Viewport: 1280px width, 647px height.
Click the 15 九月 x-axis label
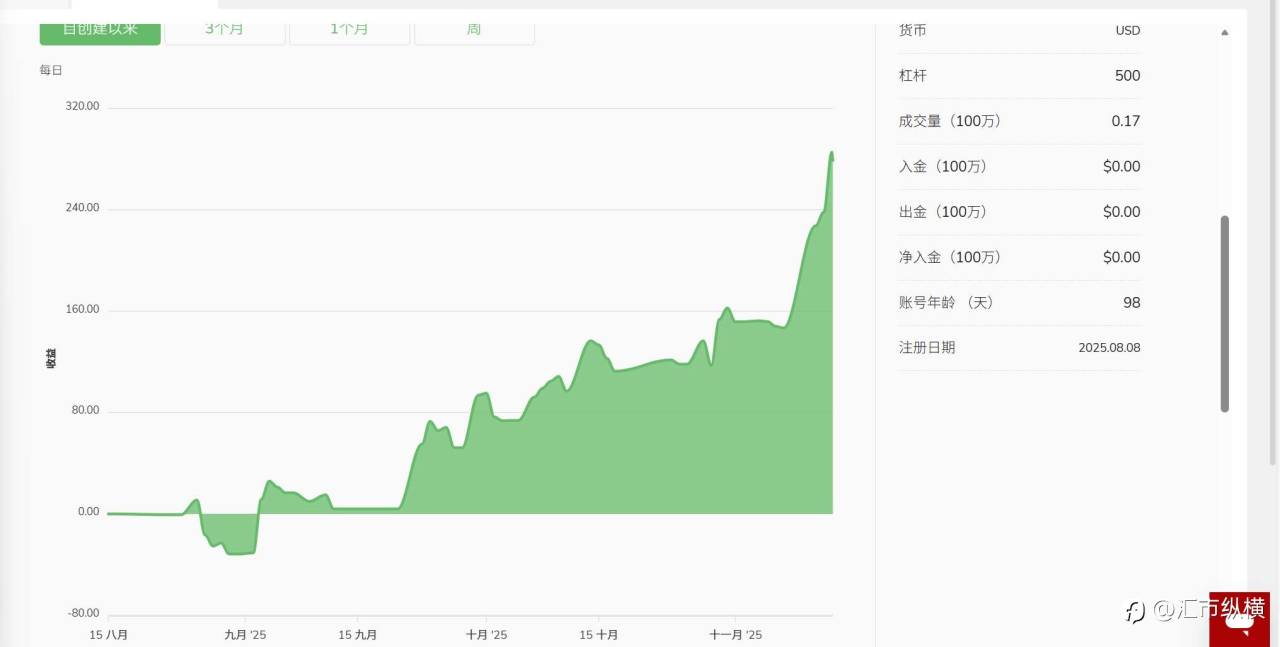(357, 634)
